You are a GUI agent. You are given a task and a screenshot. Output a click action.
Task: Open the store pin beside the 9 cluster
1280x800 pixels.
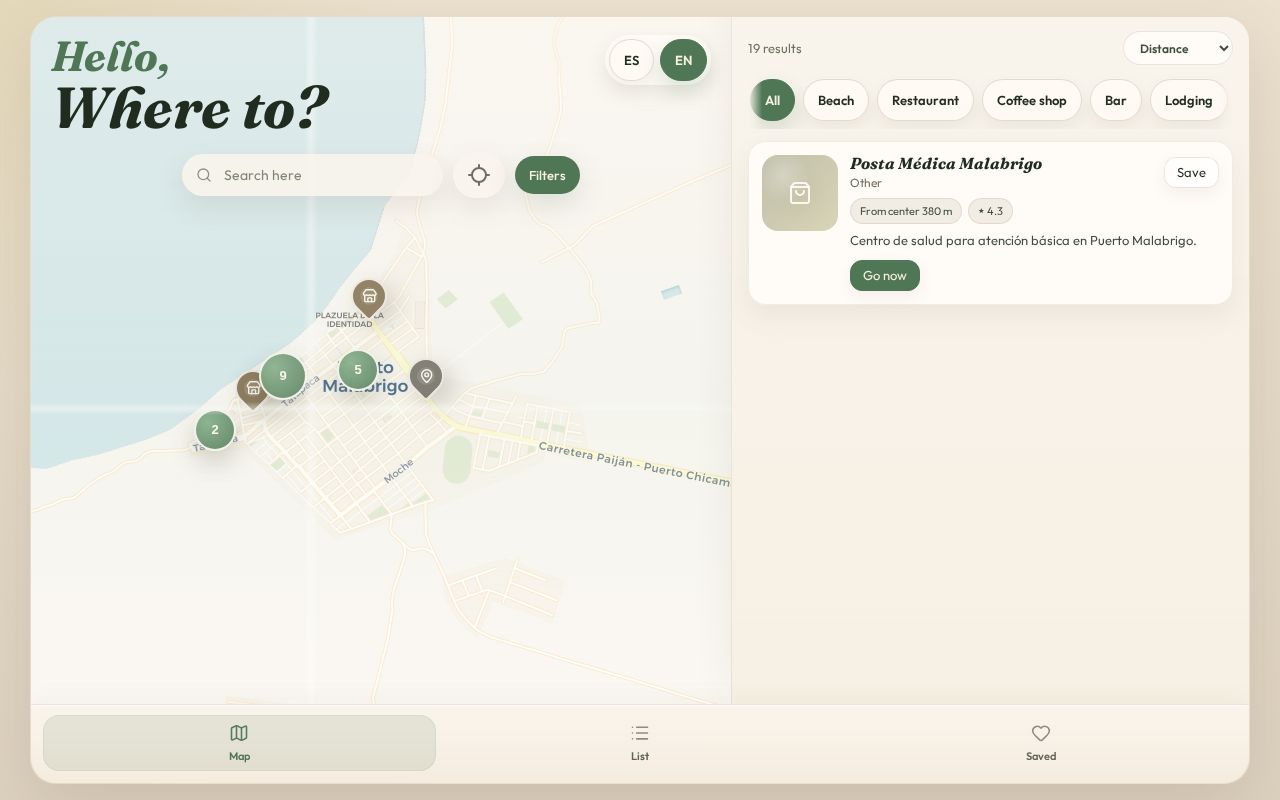[252, 389]
